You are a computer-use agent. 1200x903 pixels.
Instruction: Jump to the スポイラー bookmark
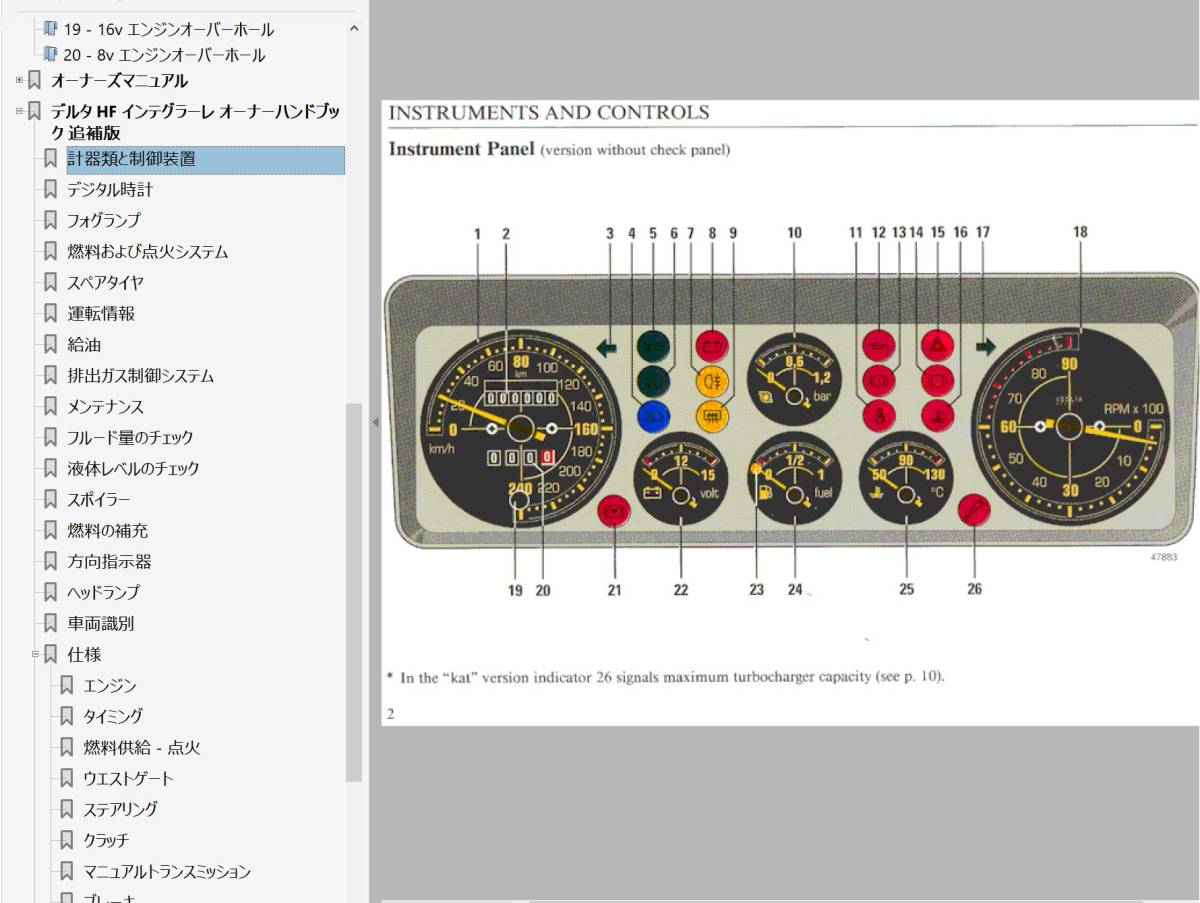pyautogui.click(x=98, y=499)
